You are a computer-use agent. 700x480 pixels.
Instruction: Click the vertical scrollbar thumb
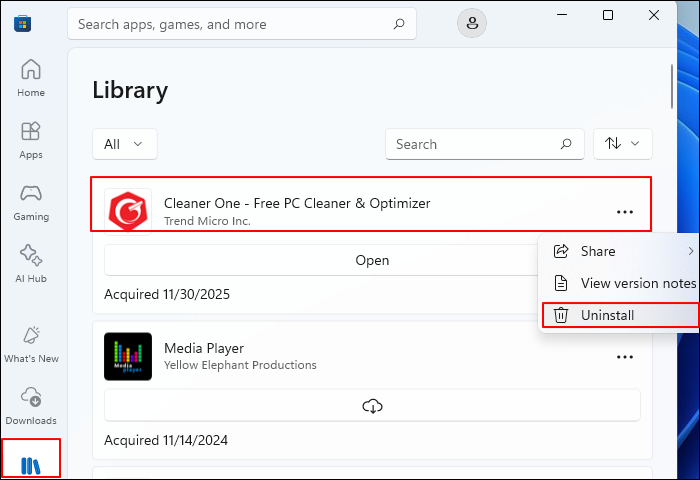pos(672,87)
